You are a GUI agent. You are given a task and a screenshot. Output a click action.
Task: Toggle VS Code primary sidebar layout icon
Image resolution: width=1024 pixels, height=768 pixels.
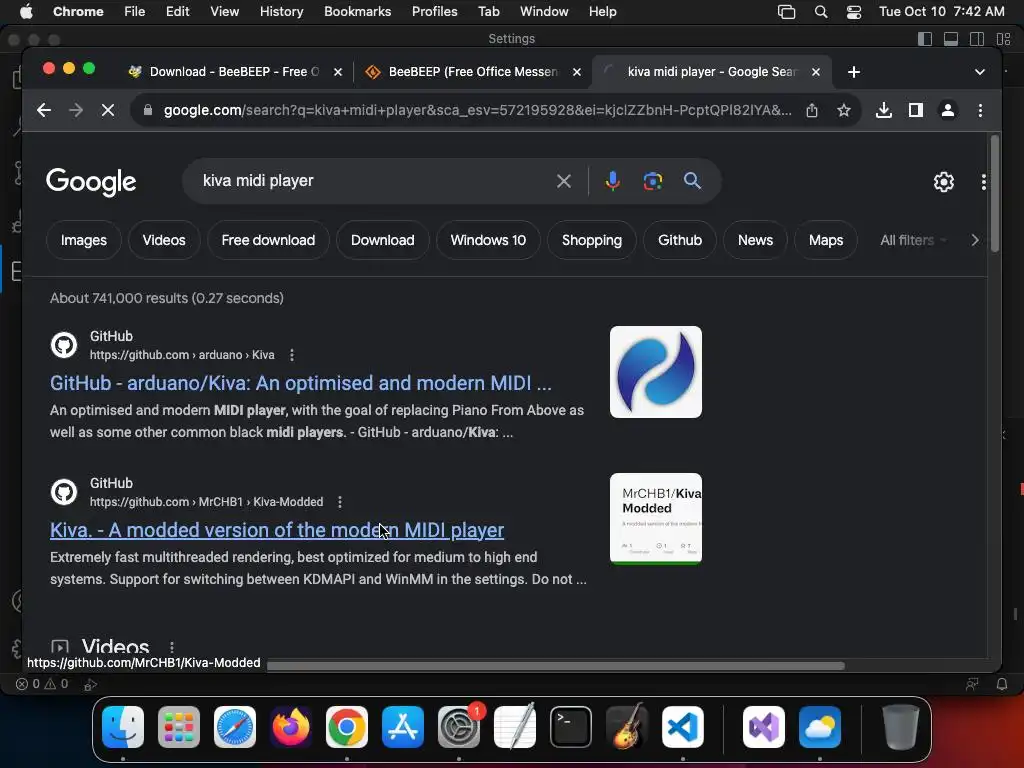(x=925, y=39)
